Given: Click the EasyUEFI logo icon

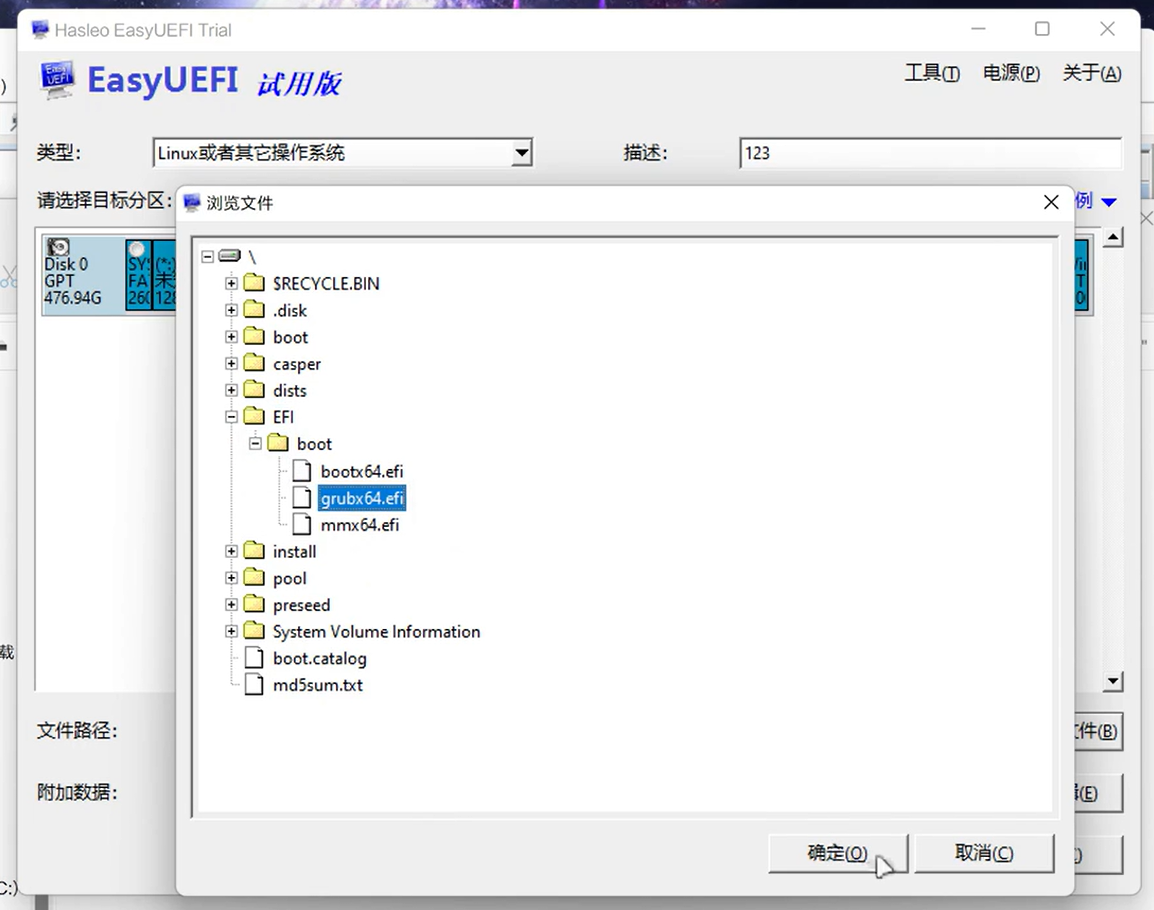Looking at the screenshot, I should pos(57,79).
